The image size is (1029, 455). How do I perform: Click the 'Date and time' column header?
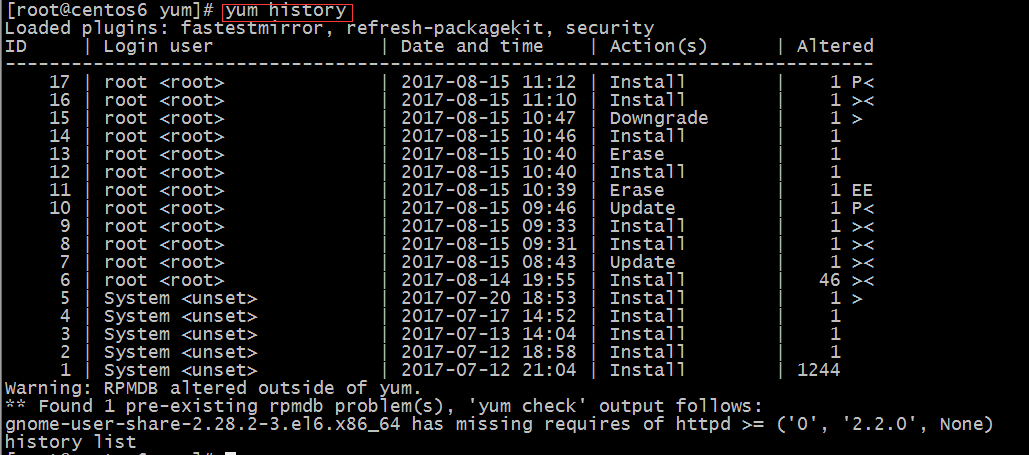[472, 46]
